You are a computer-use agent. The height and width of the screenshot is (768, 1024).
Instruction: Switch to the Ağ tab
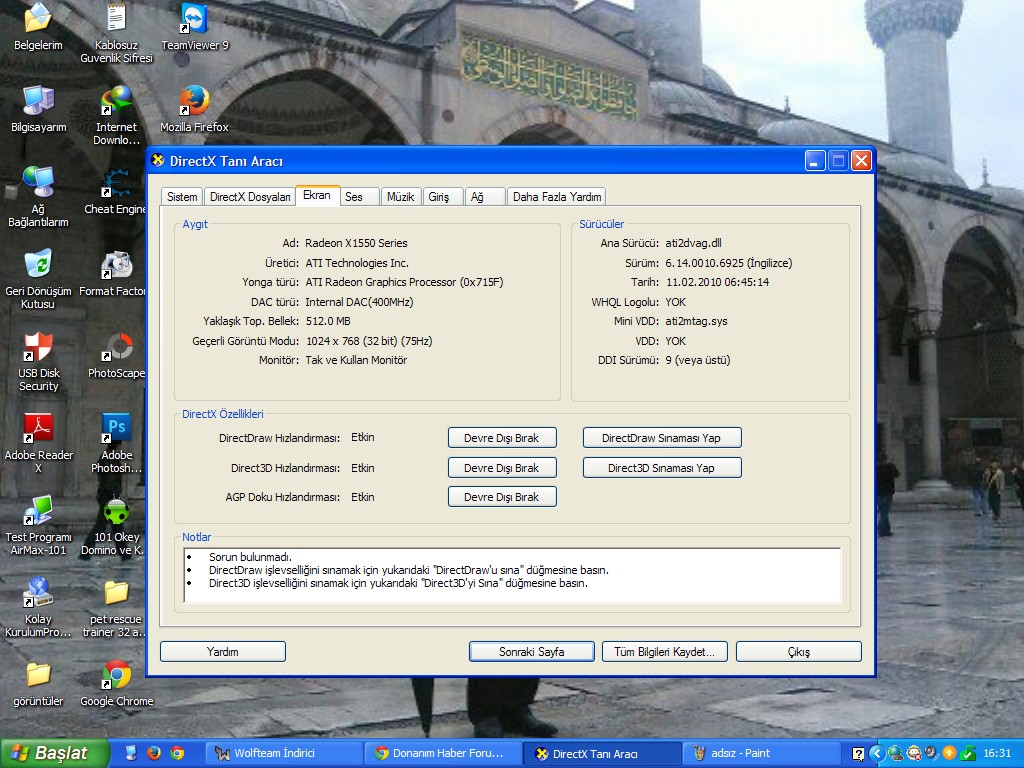485,197
